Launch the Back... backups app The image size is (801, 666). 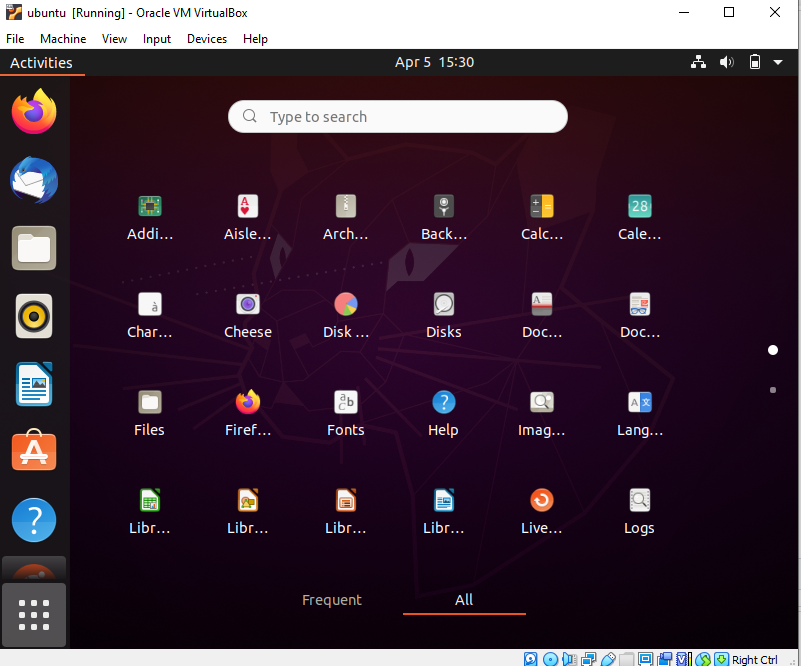[x=444, y=218]
